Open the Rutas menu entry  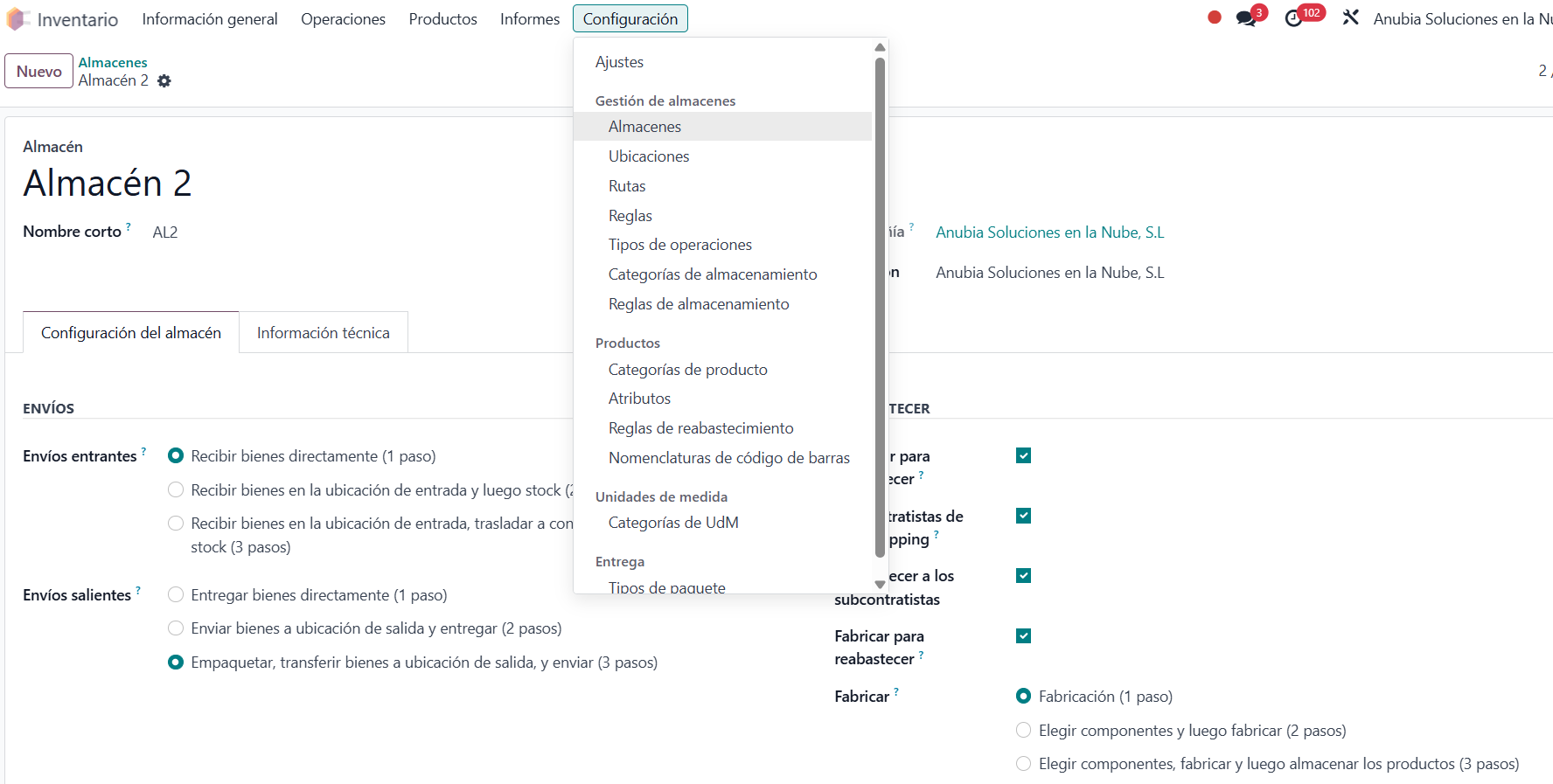(722, 186)
